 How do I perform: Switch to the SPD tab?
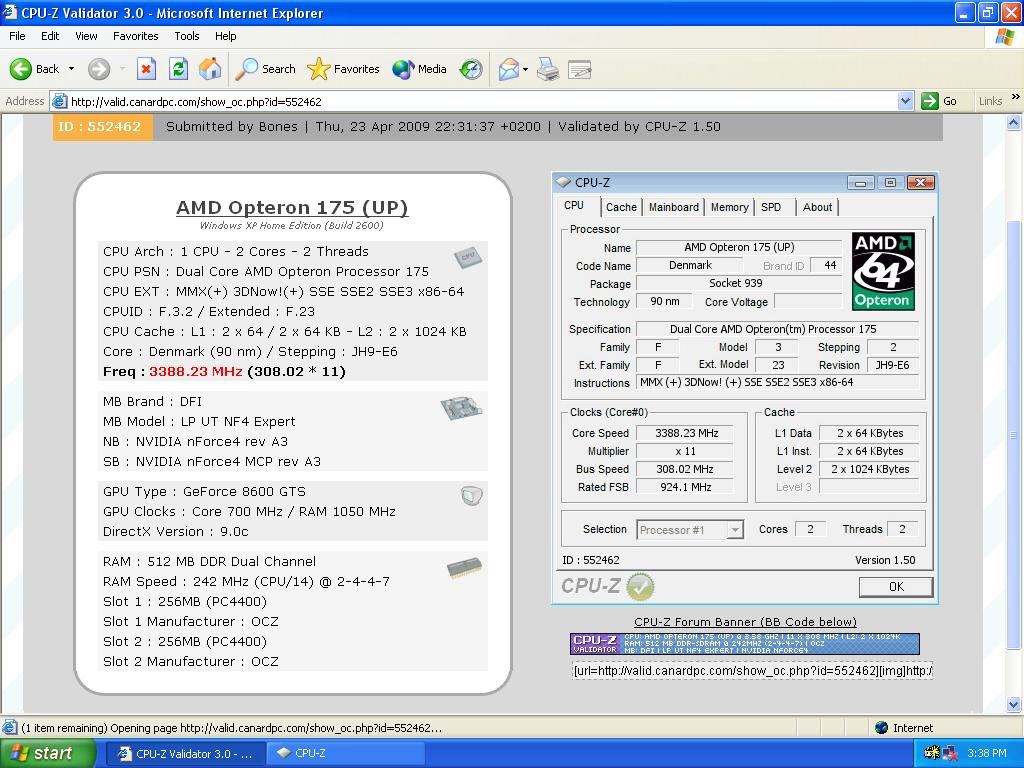(x=771, y=207)
